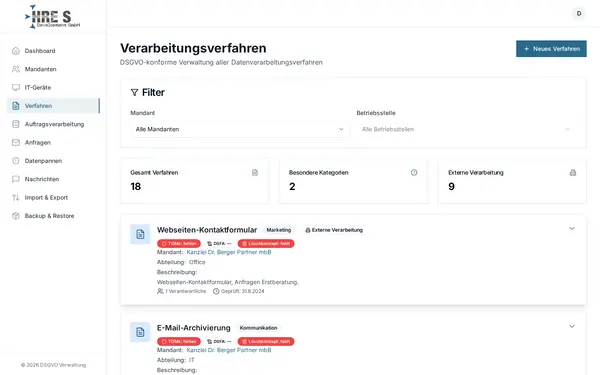Expand the E-Mail-Archivierung entry chevron
The image size is (600, 375).
point(572,326)
